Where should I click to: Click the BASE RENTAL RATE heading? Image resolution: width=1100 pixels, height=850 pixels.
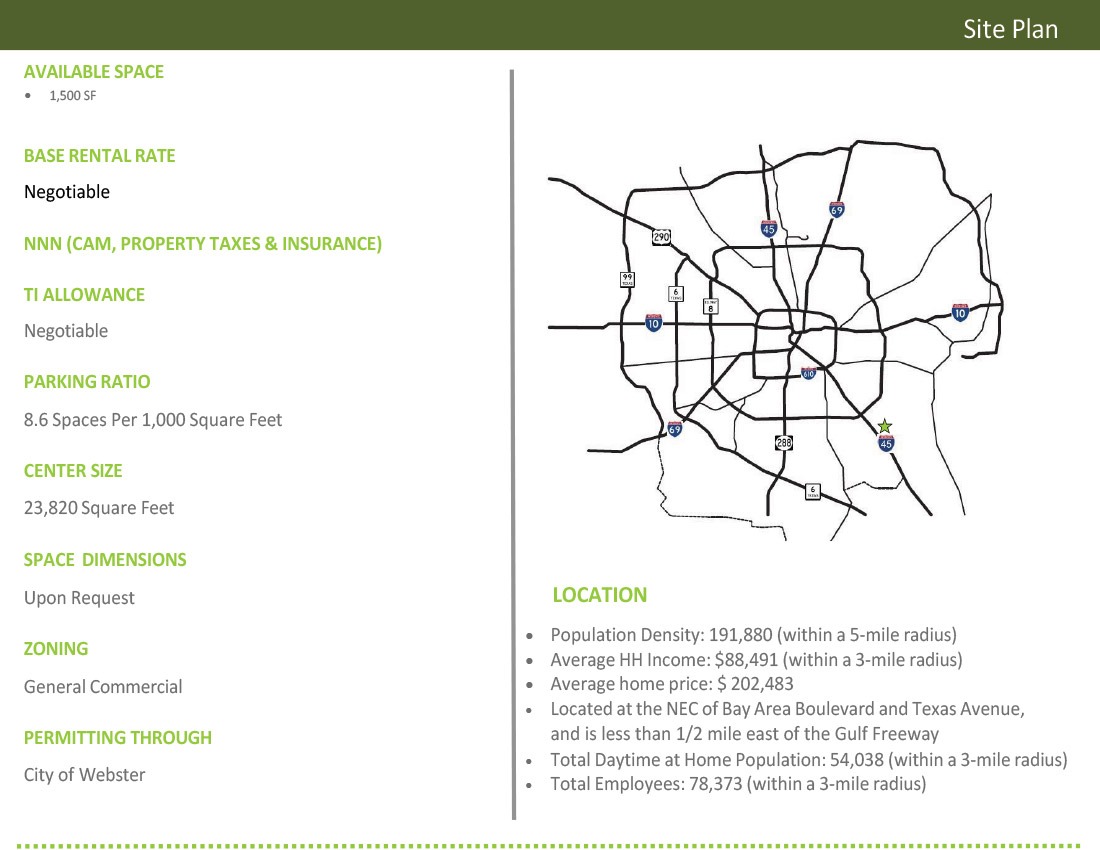point(99,156)
